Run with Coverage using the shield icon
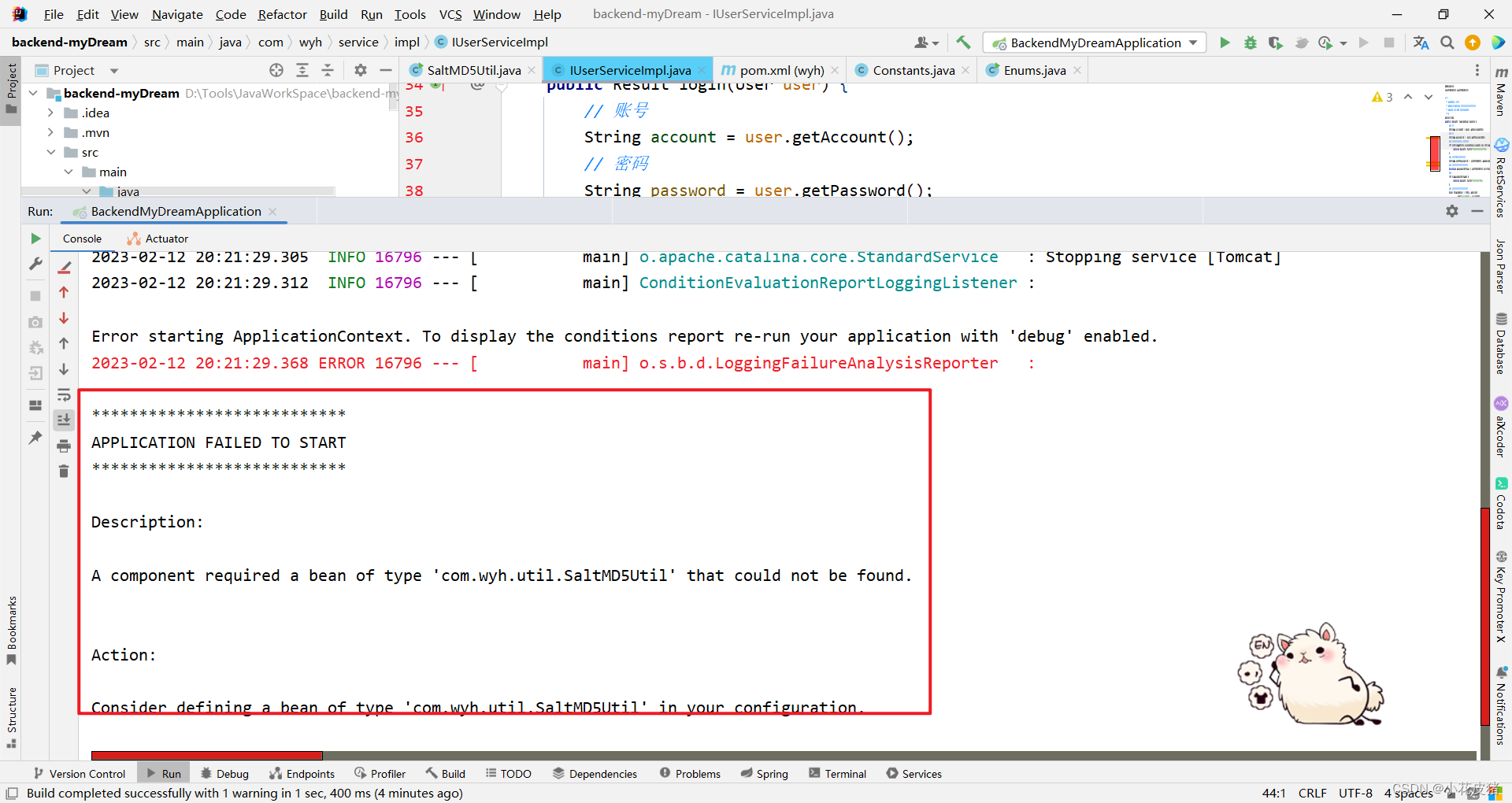 [x=1276, y=43]
